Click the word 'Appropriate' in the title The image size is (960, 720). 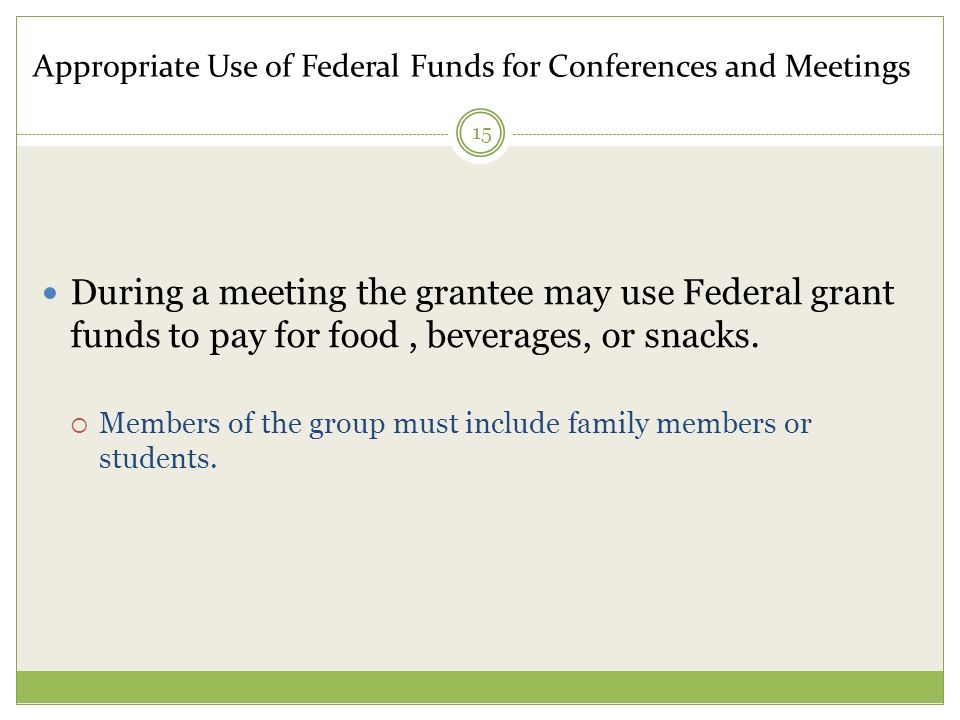coord(116,67)
